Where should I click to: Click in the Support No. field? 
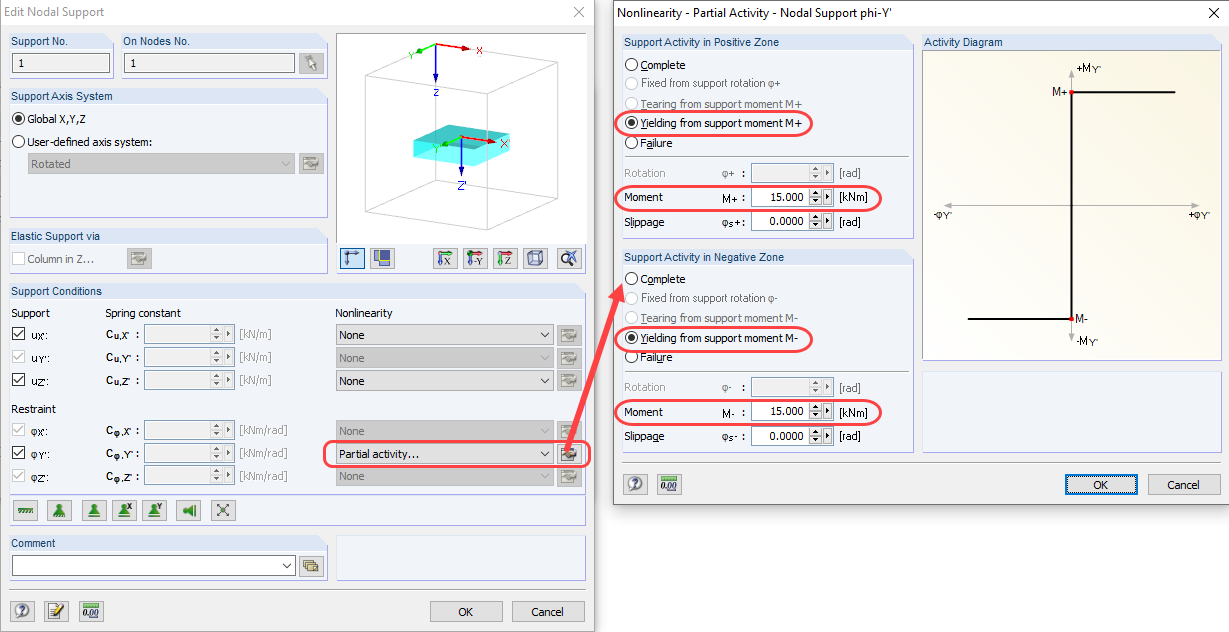[x=61, y=63]
